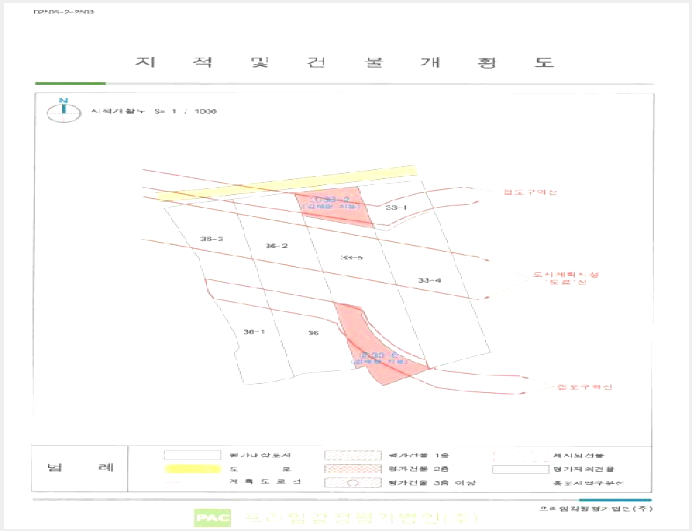The image size is (692, 531).
Task: Click the green PAC logo at the bottom
Action: (212, 518)
